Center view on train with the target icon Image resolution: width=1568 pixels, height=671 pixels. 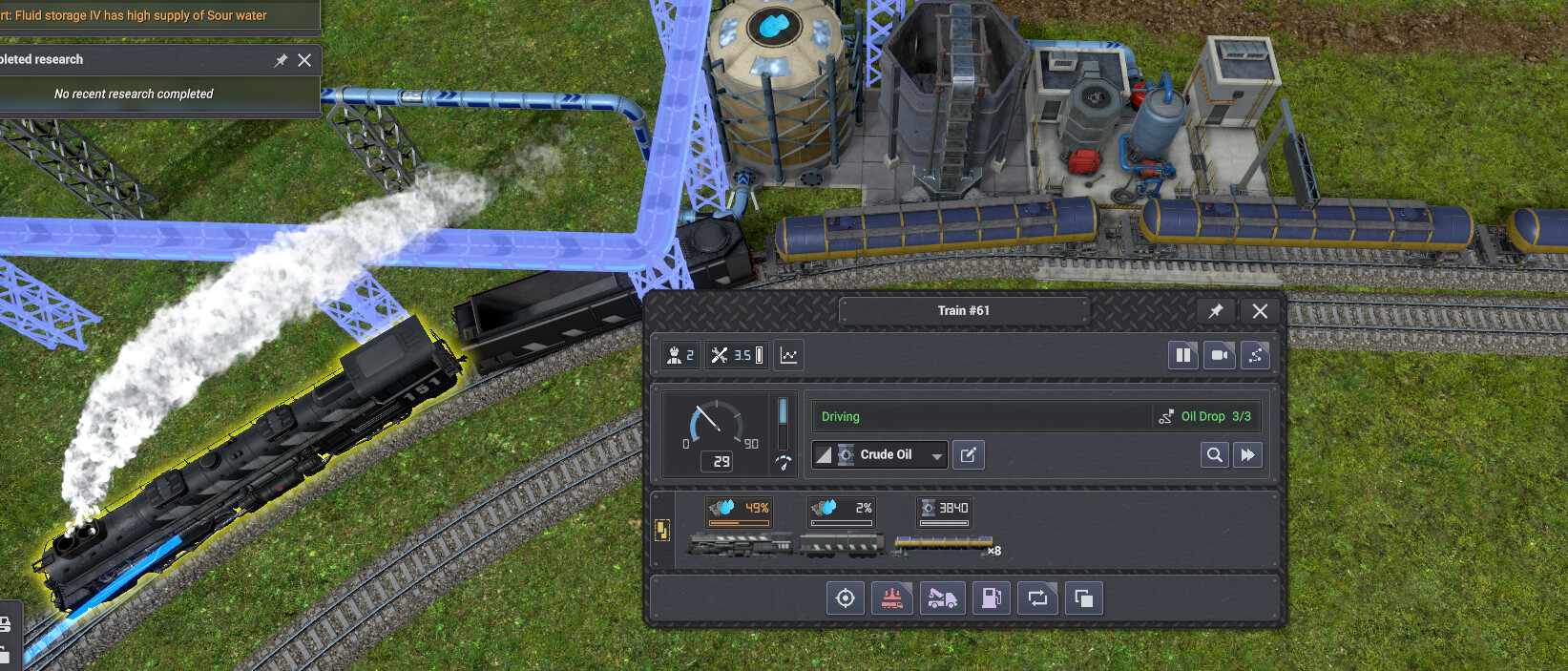[x=845, y=598]
